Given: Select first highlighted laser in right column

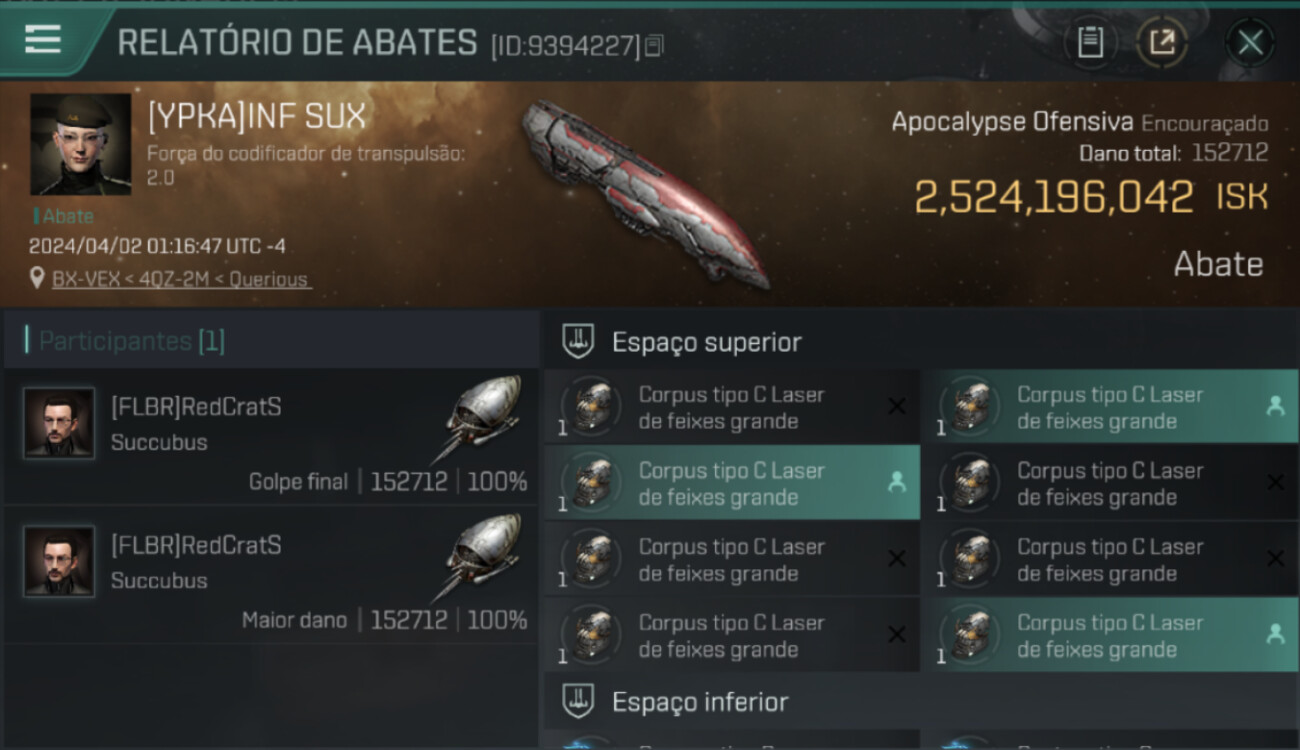Looking at the screenshot, I should tap(1109, 407).
